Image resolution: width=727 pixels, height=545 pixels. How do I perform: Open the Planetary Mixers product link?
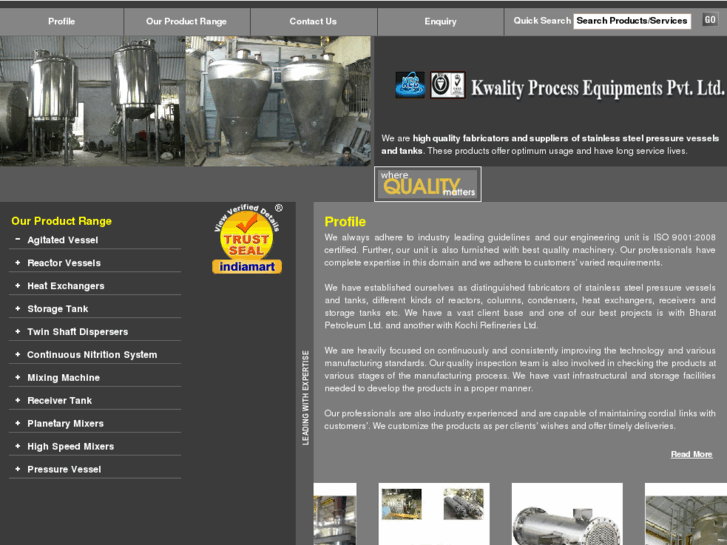click(65, 423)
